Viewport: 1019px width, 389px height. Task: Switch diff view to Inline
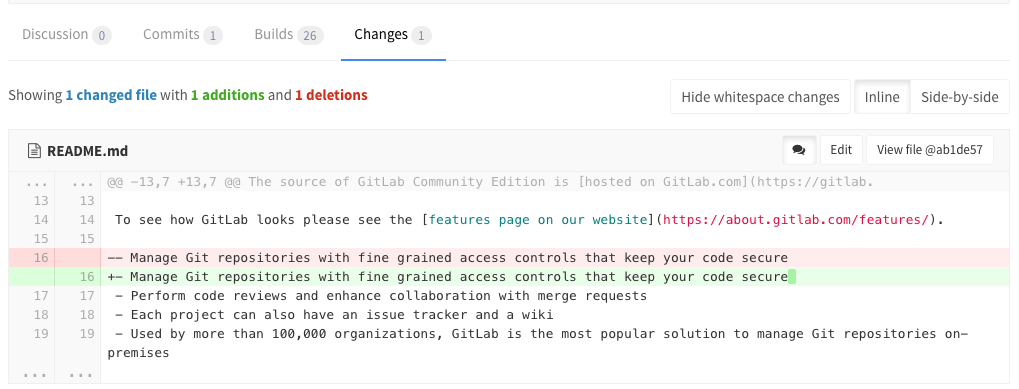tap(882, 97)
